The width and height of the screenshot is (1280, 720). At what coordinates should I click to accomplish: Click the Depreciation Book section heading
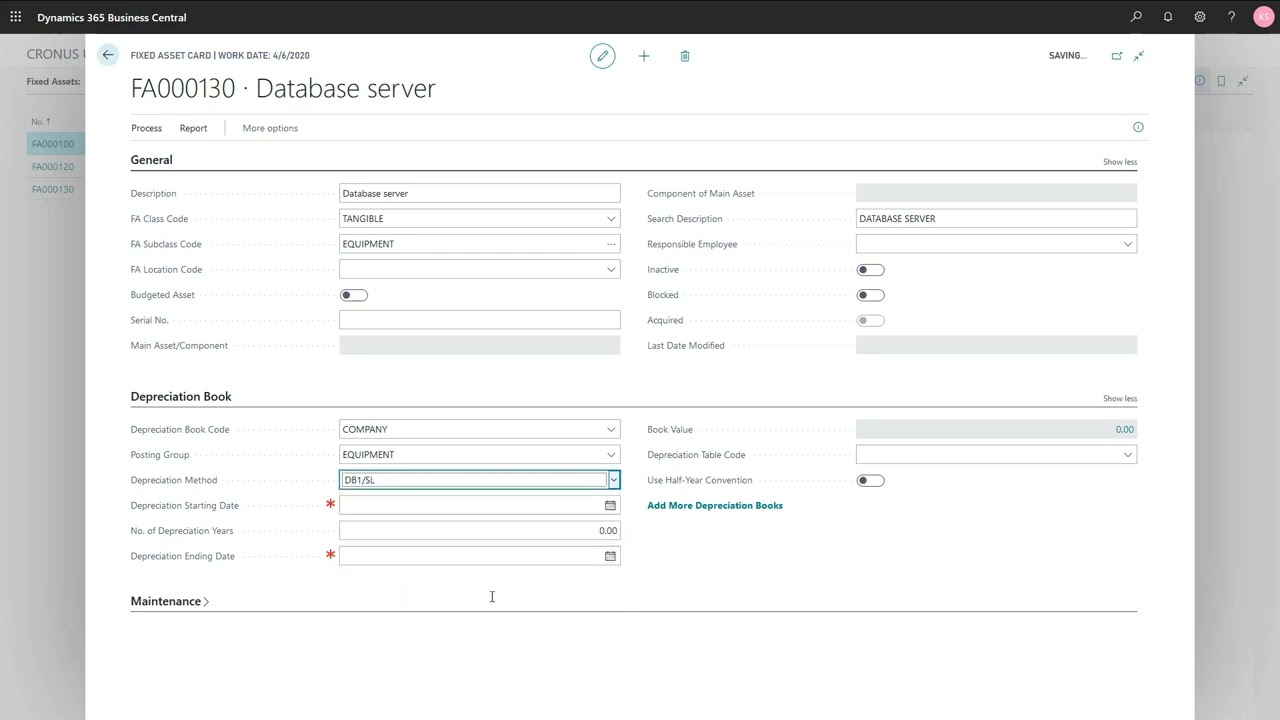tap(181, 396)
